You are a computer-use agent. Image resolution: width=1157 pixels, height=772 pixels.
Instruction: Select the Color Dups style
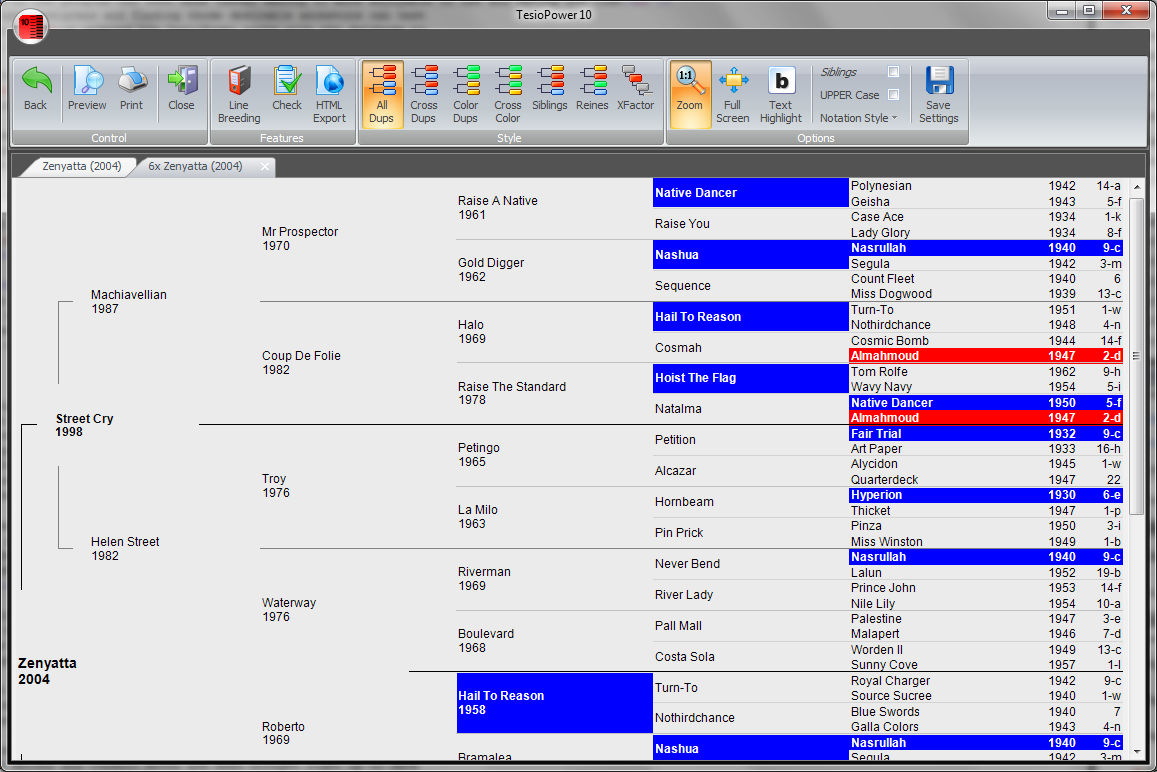point(466,94)
